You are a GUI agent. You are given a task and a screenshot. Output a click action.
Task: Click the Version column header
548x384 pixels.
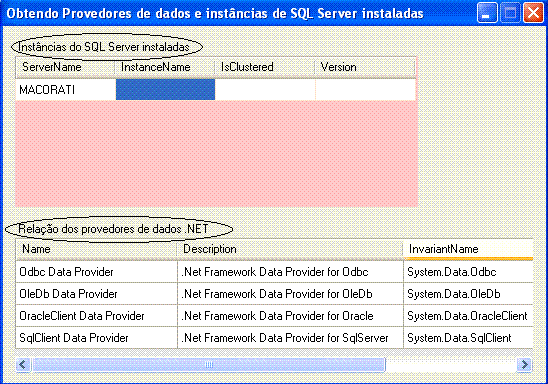(365, 67)
